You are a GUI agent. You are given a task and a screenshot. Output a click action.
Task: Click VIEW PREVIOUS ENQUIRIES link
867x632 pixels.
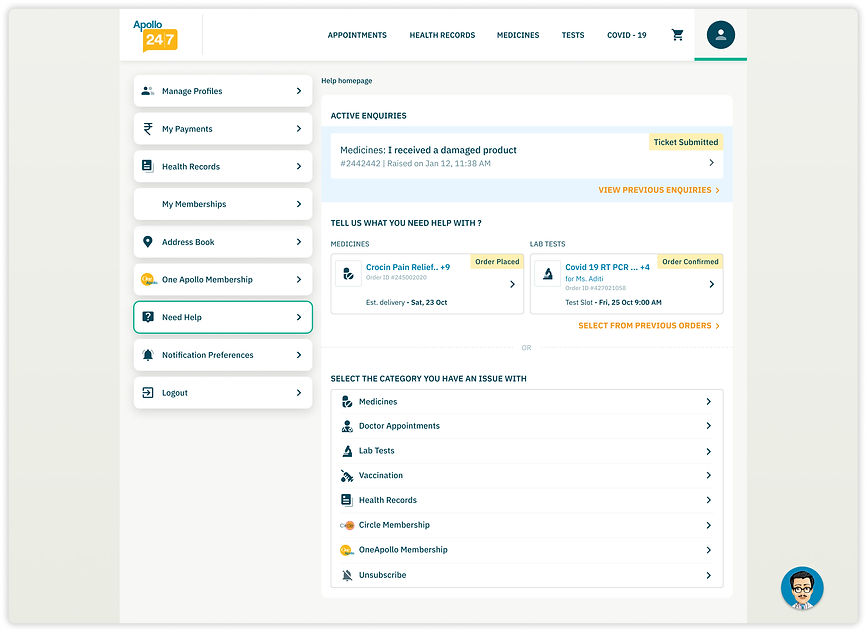point(659,189)
